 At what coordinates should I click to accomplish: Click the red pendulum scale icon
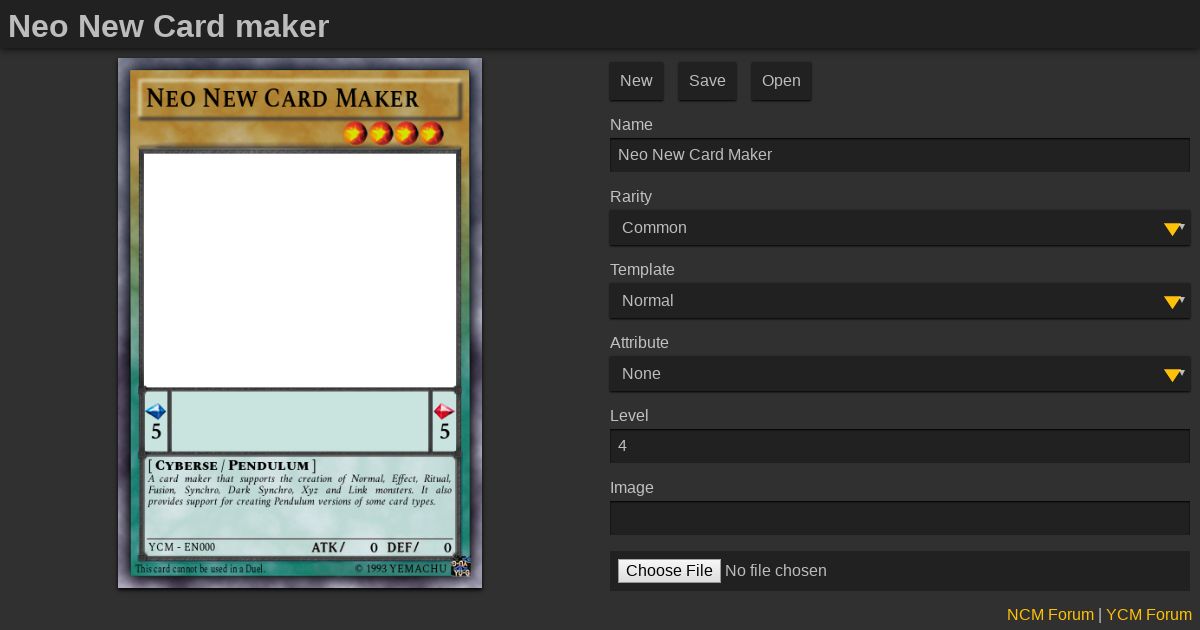[x=444, y=411]
